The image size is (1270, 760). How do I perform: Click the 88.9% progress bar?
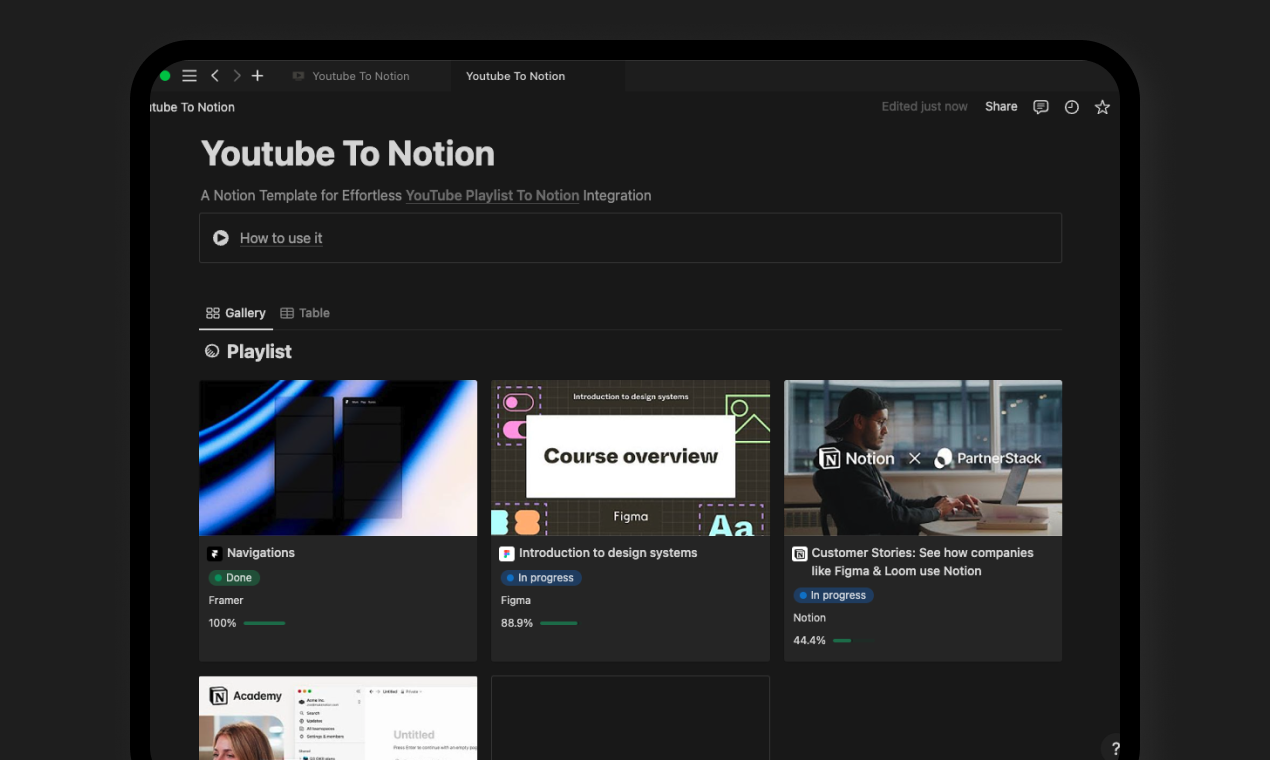pyautogui.click(x=559, y=623)
